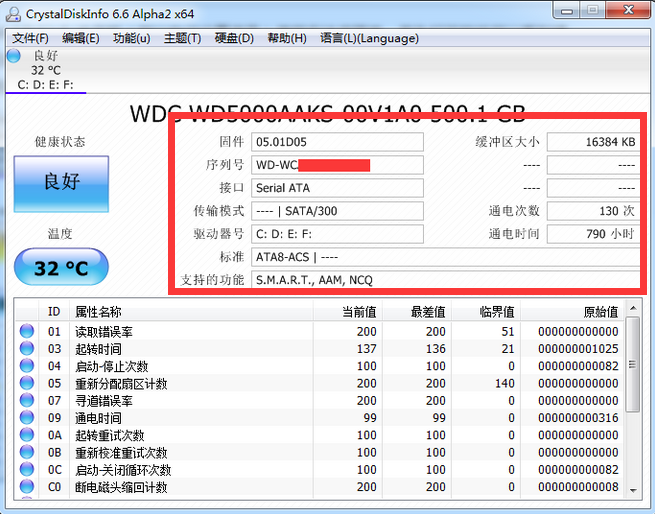Screen dimensions: 655x514
Task: Click raw value 000000001025
Action: click(578, 349)
